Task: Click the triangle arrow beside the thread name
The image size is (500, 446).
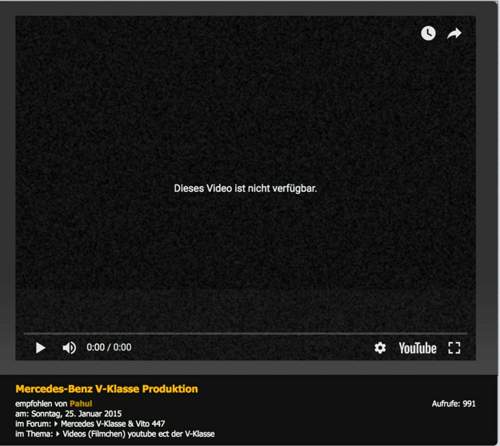Action: [58, 434]
